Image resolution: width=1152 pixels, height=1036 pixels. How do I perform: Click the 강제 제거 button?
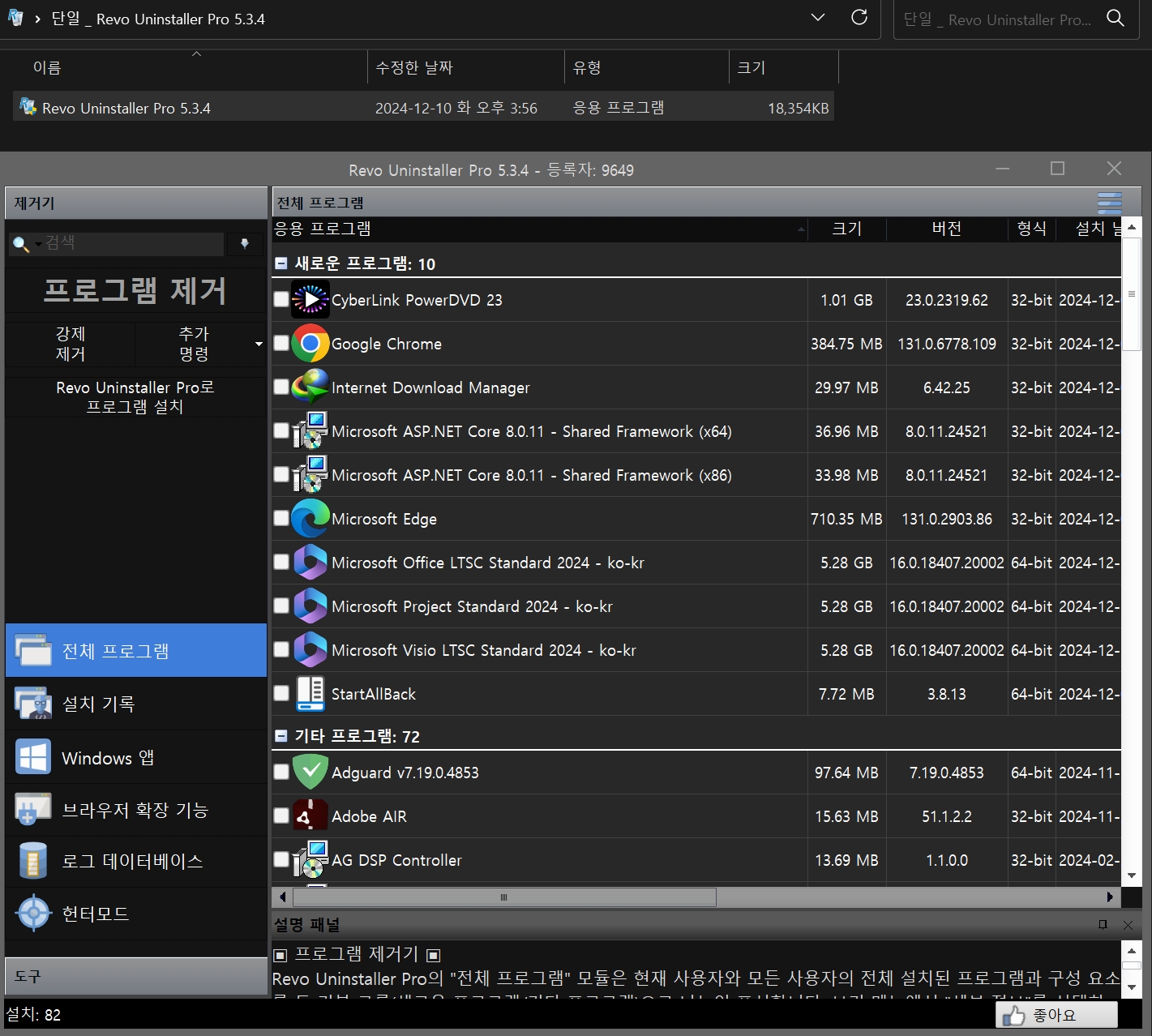tap(71, 344)
